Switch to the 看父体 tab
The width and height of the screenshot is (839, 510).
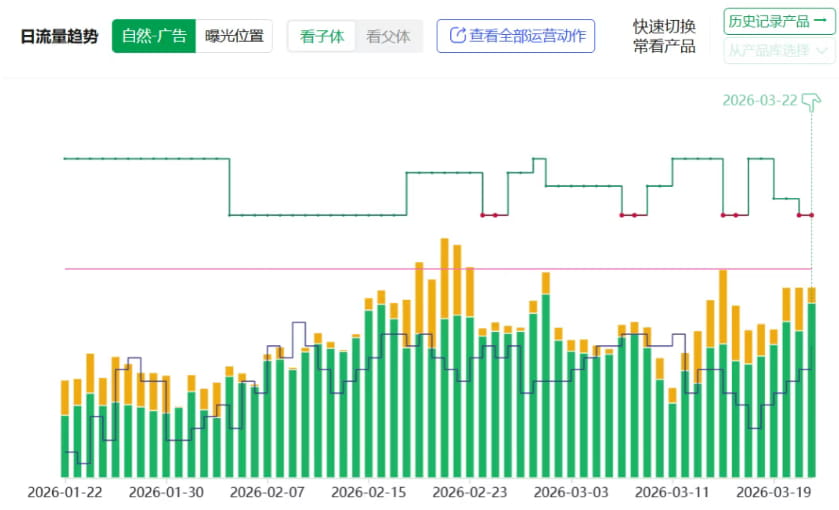(388, 36)
